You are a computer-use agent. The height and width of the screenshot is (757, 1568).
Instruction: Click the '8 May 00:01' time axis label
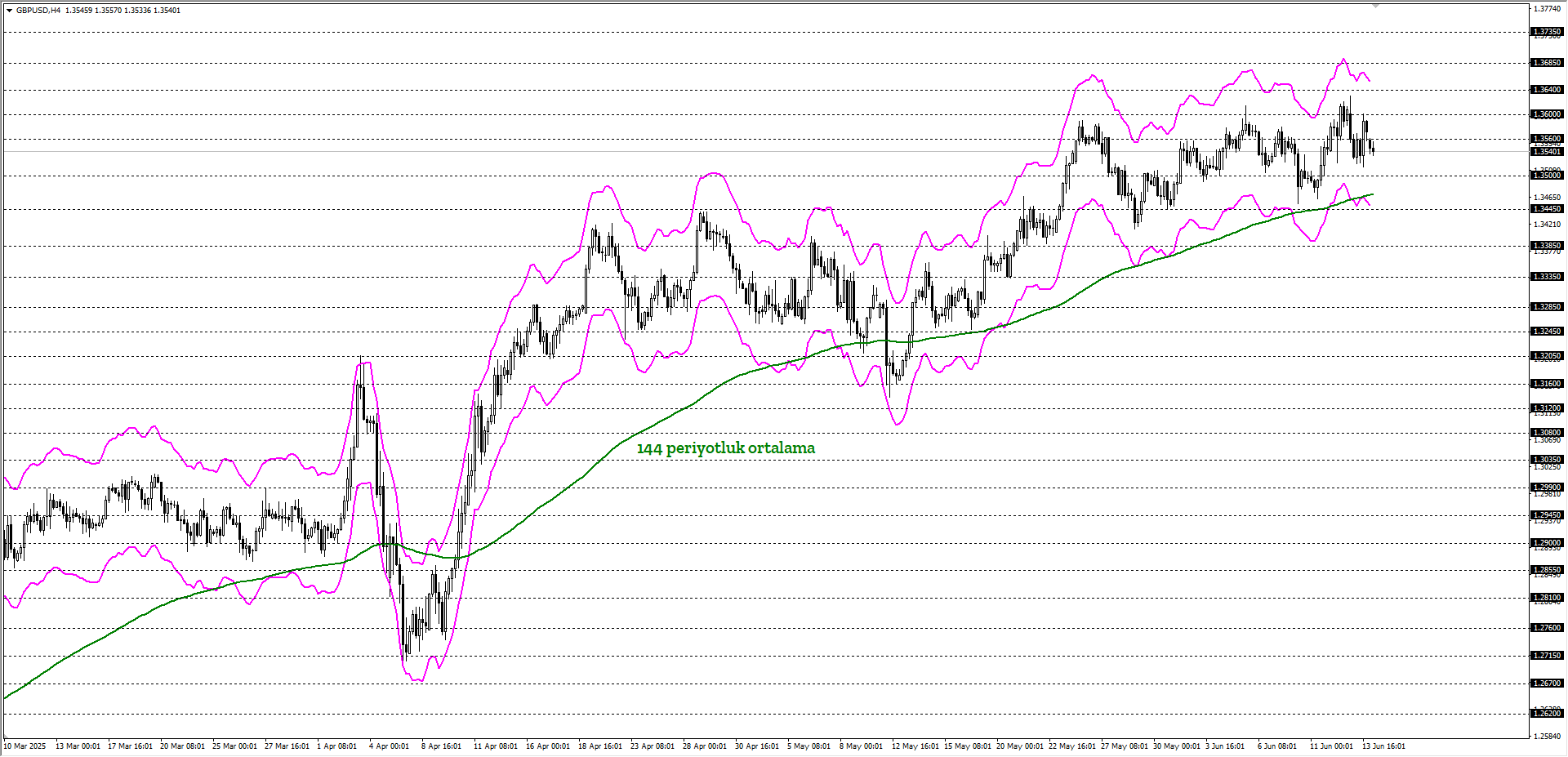(x=861, y=746)
